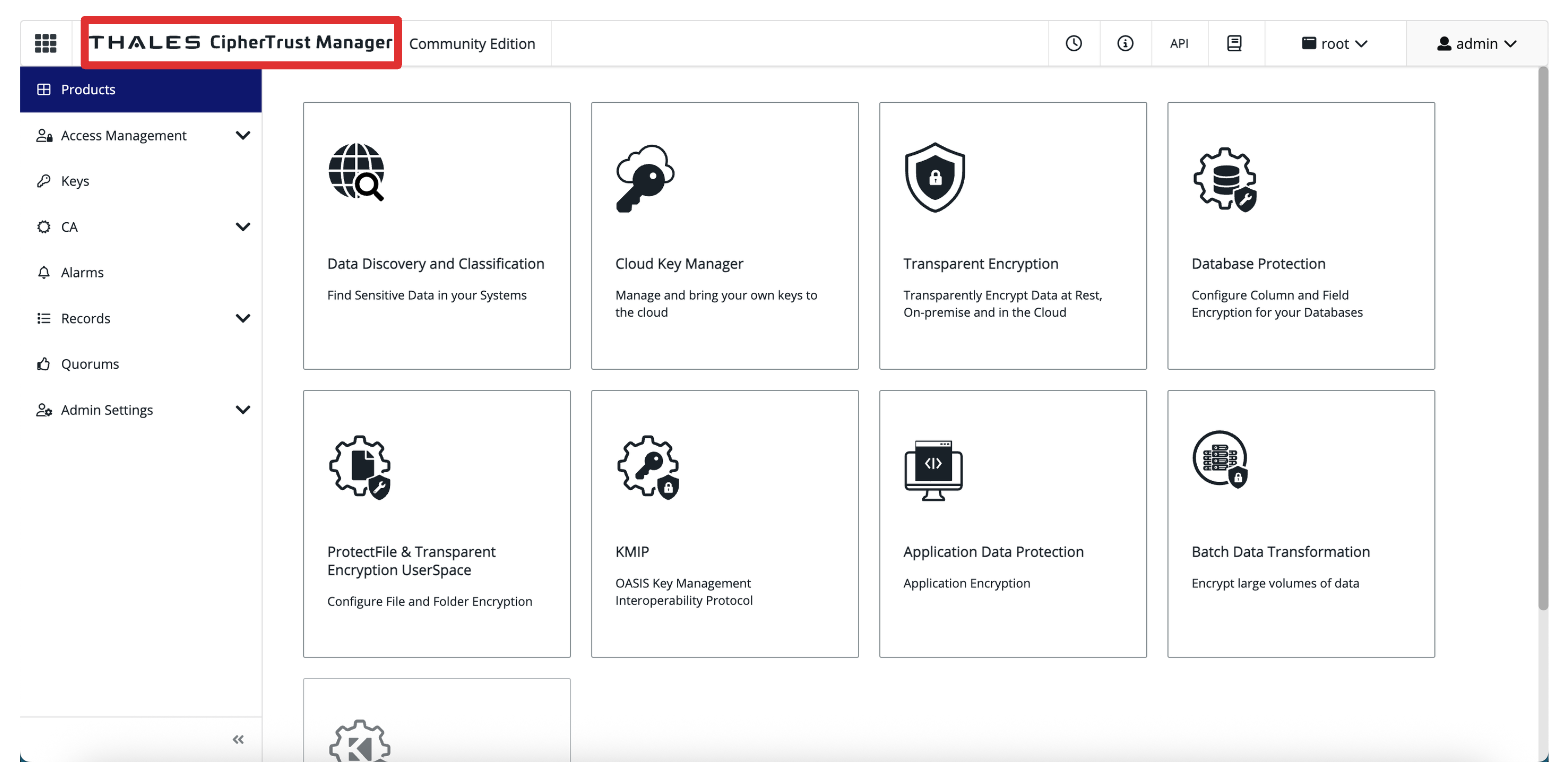Screen dimensions: 1568x782
Task: Click the Transparent Encryption shield icon
Action: click(934, 177)
